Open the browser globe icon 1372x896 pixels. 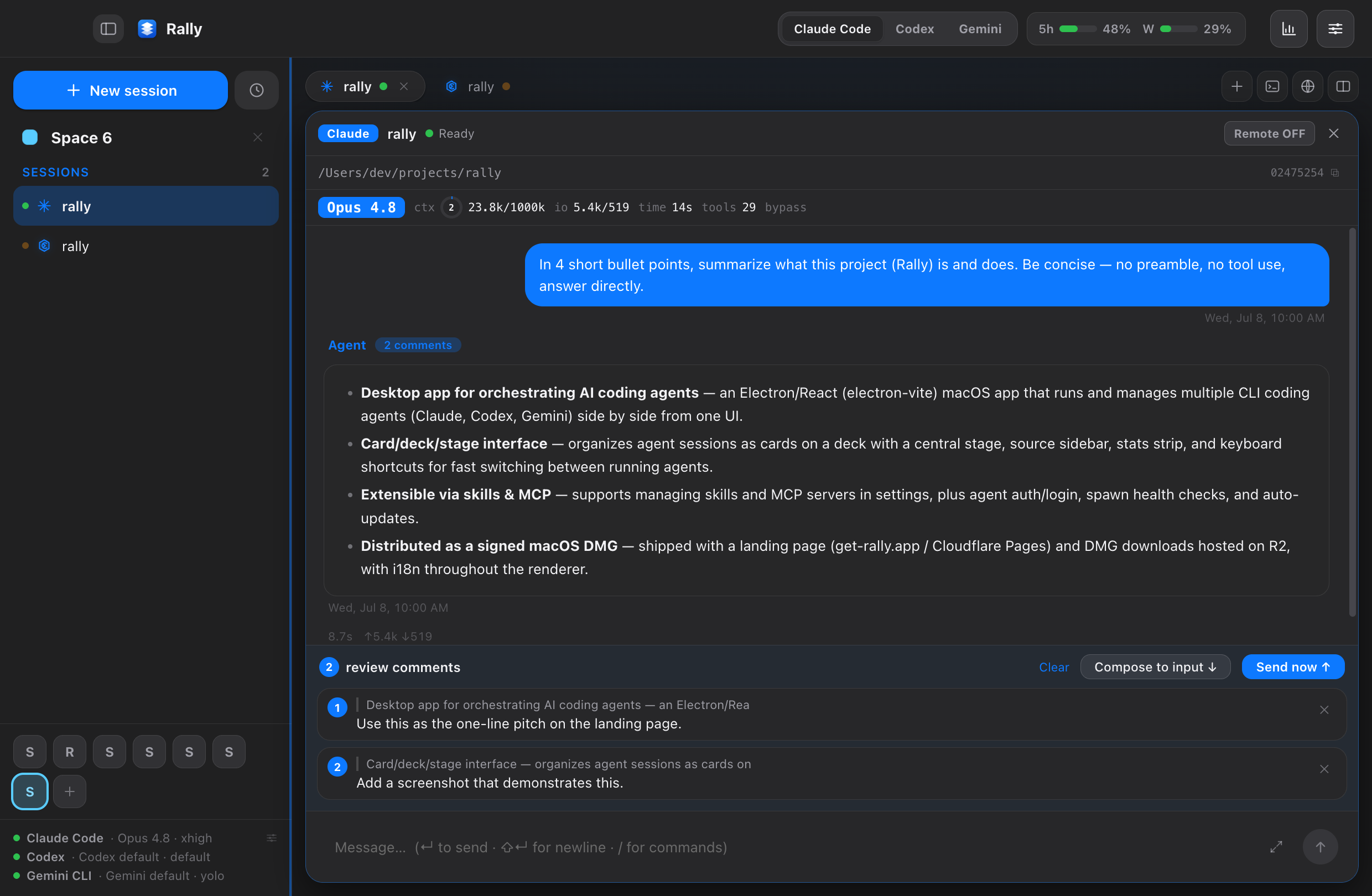1307,86
